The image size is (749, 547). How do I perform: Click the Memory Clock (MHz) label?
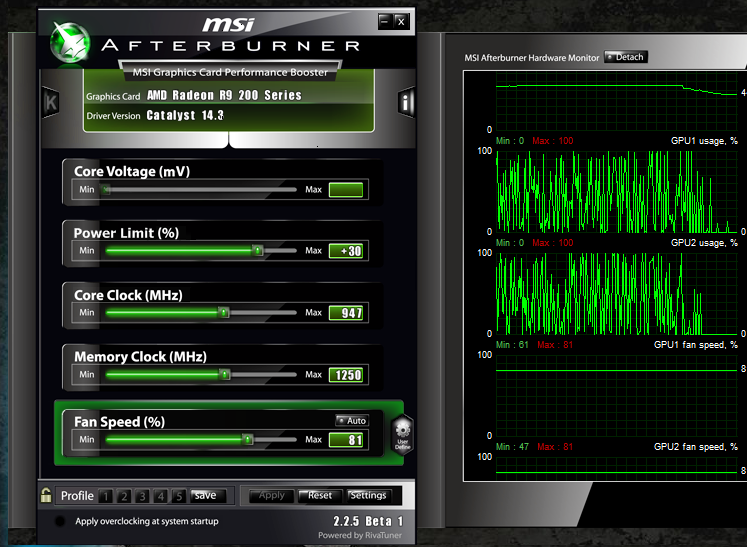point(140,357)
